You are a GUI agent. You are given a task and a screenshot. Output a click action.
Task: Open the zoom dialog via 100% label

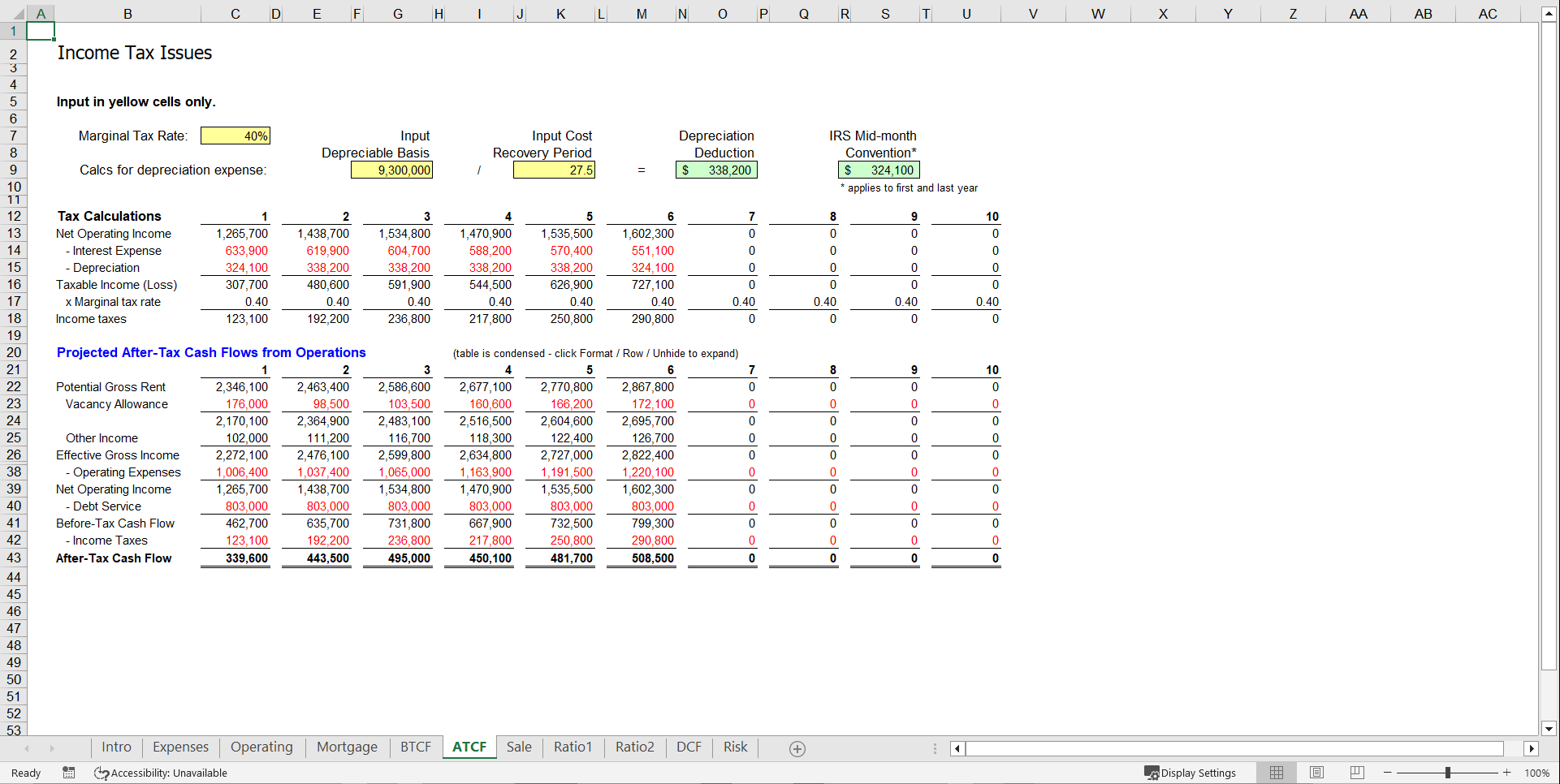(x=1536, y=773)
